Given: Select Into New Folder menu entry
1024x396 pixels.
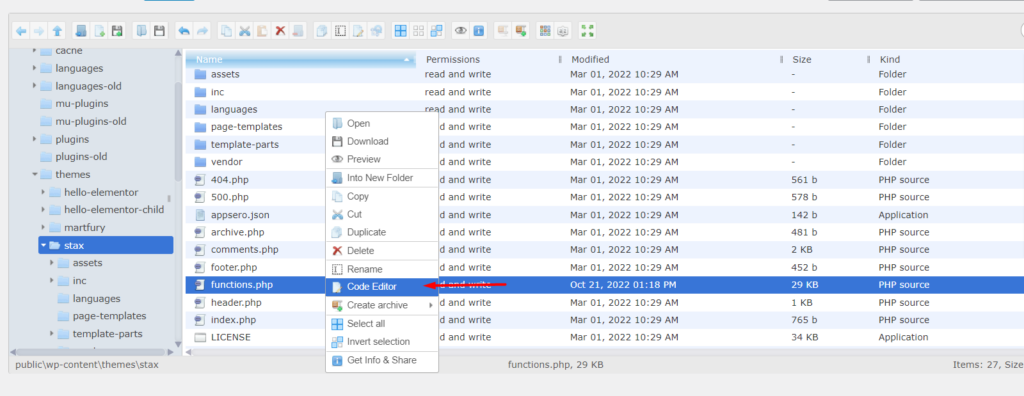Looking at the screenshot, I should [381, 178].
